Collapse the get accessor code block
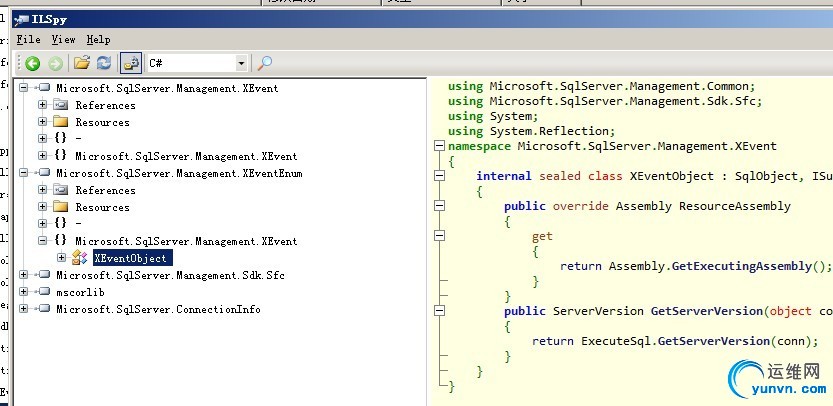The width and height of the screenshot is (833, 406). [439, 236]
